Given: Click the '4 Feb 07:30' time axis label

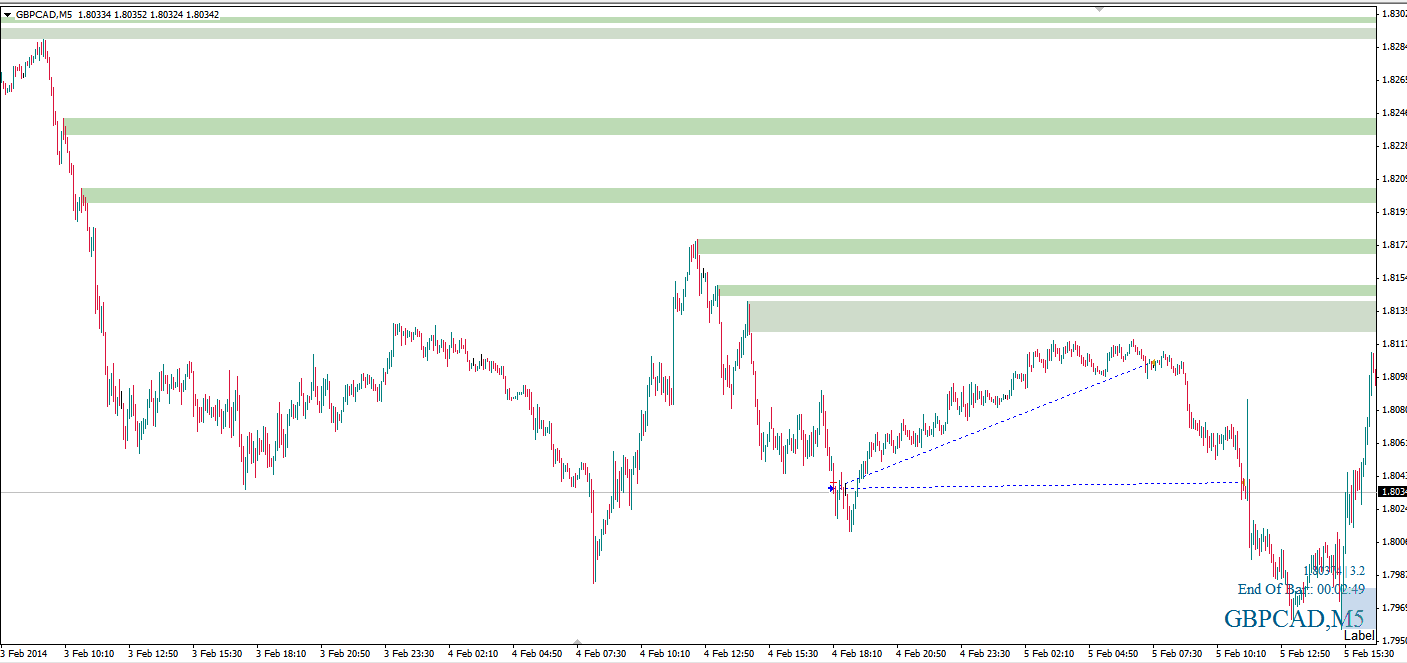Looking at the screenshot, I should coord(601,653).
